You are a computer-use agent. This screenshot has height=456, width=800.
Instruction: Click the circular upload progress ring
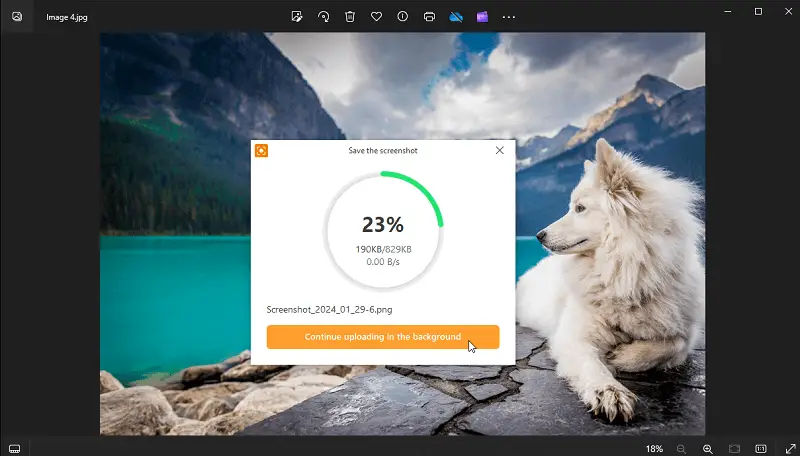pos(383,231)
